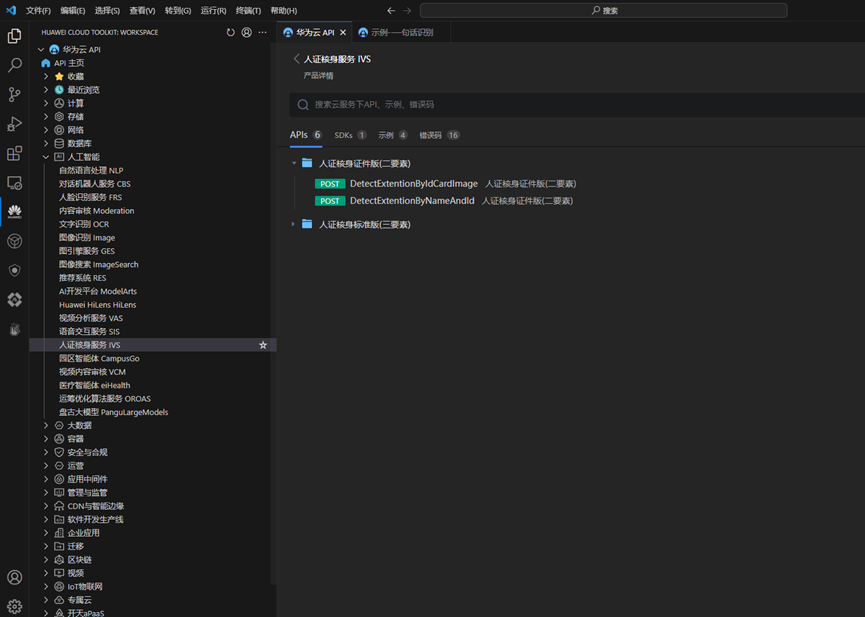Select the Huawei Cloud Toolkit icon
This screenshot has width=865, height=617.
14,212
